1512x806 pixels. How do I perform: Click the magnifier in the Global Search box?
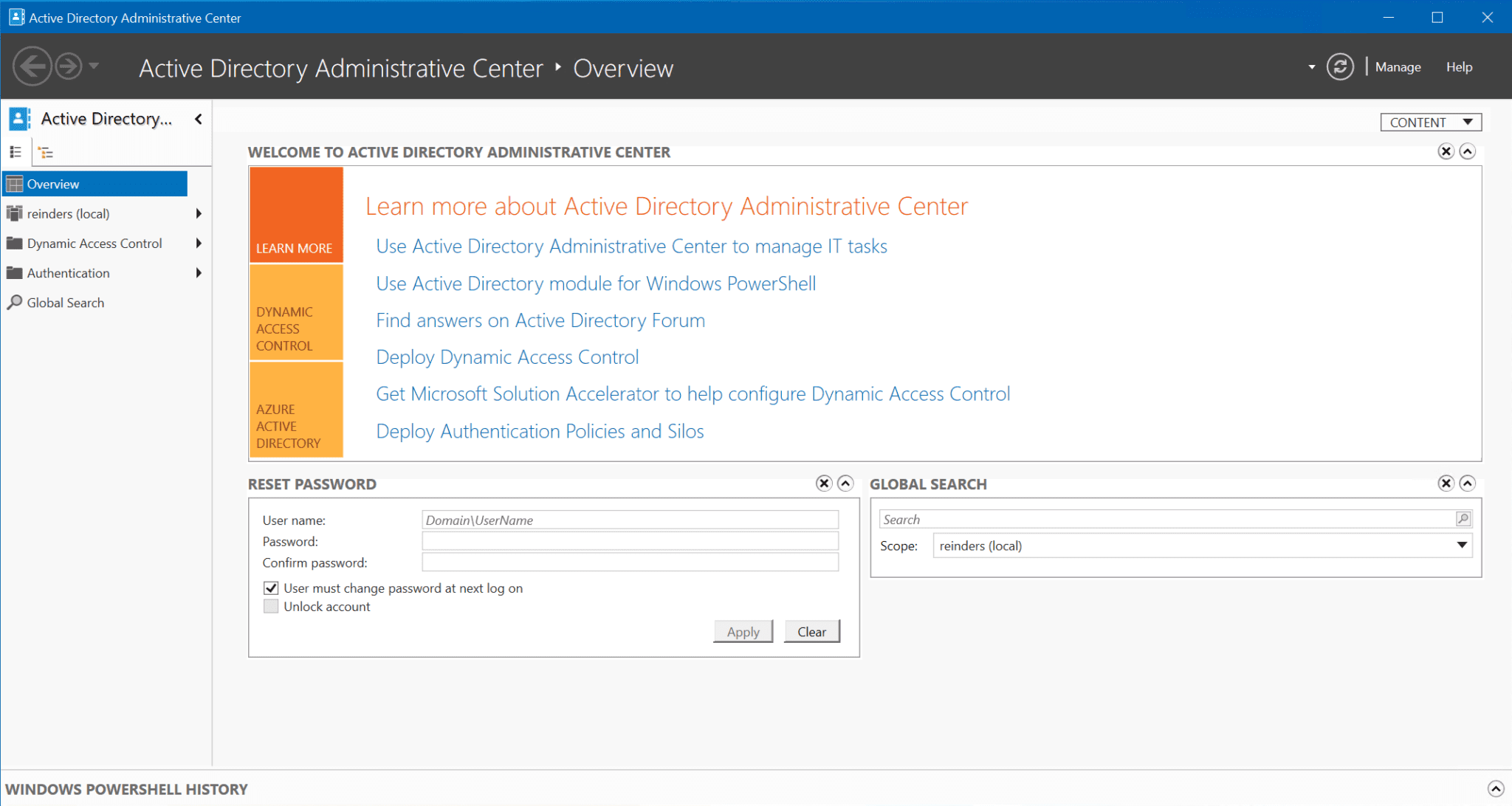(1463, 519)
